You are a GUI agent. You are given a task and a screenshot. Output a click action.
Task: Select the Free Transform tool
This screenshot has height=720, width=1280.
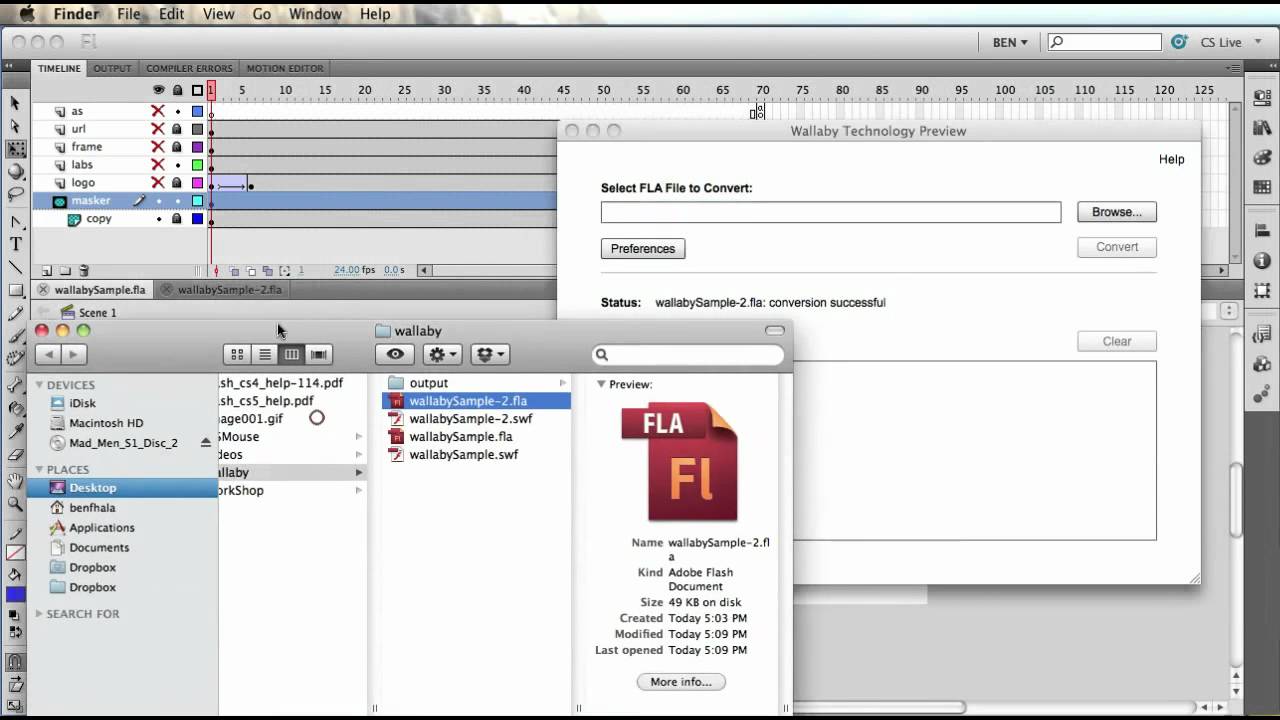[15, 149]
